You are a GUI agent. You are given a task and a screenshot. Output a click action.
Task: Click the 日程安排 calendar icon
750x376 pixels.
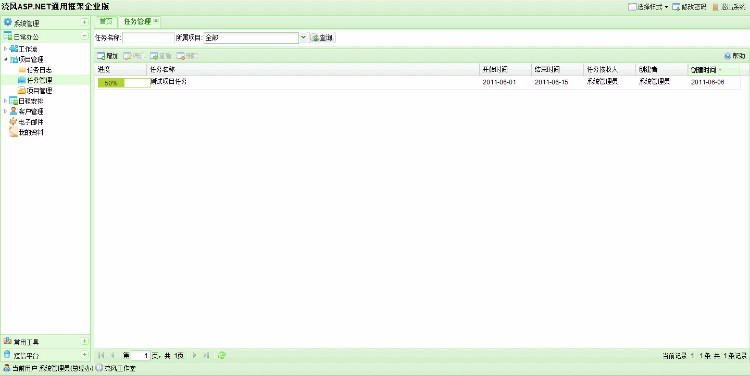(x=13, y=101)
